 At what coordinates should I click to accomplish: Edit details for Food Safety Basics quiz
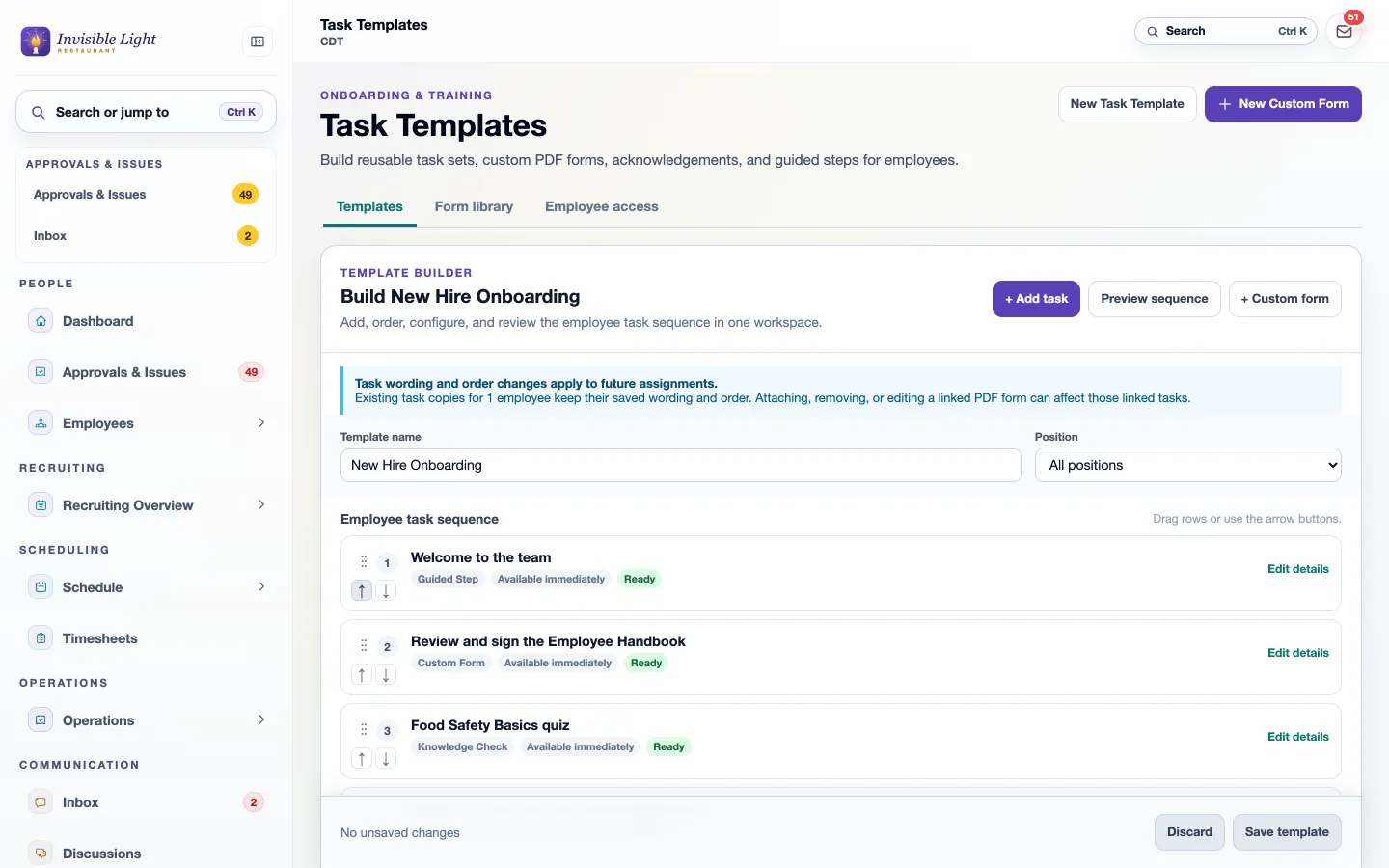(x=1297, y=737)
